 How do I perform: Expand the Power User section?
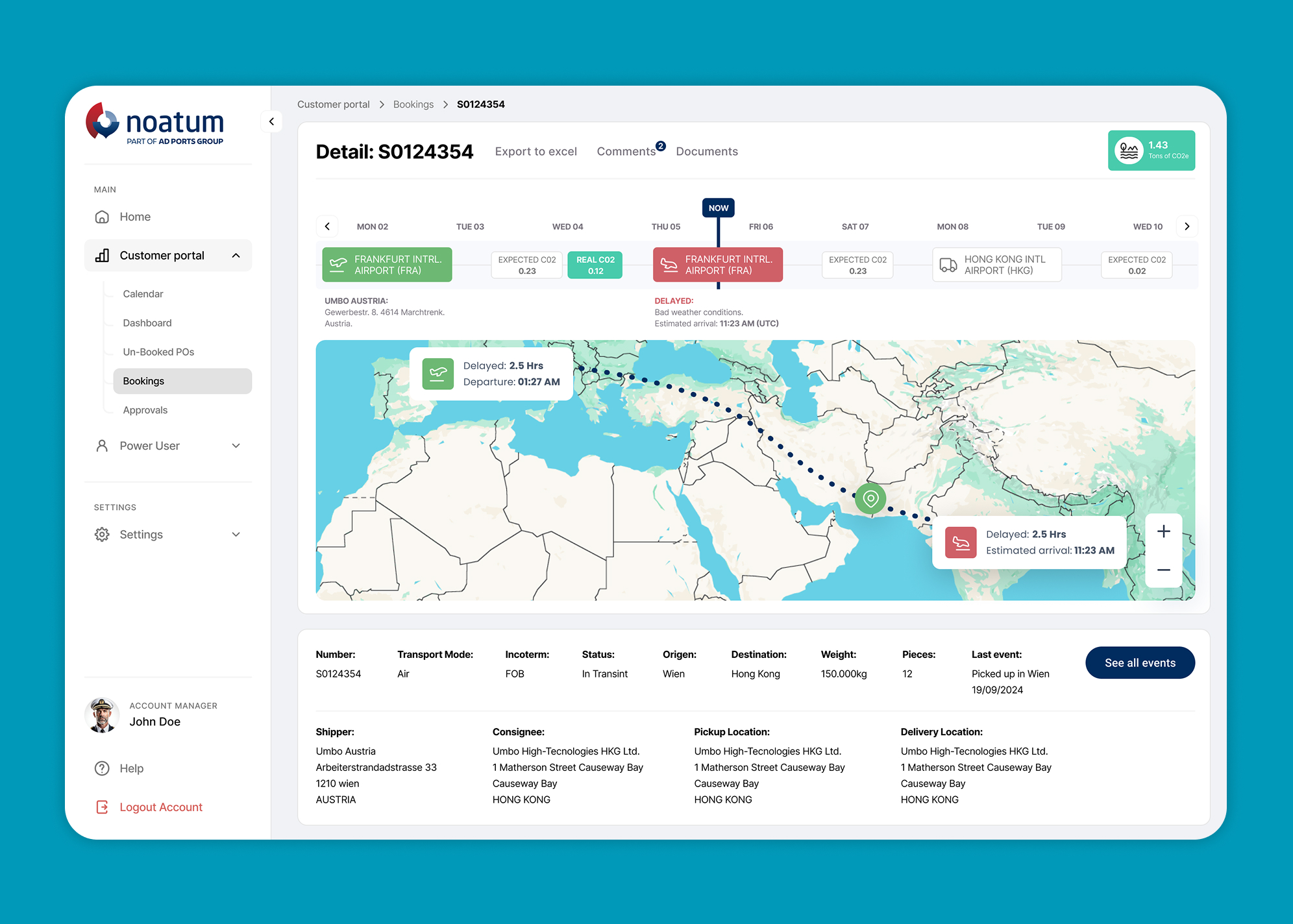(x=236, y=446)
